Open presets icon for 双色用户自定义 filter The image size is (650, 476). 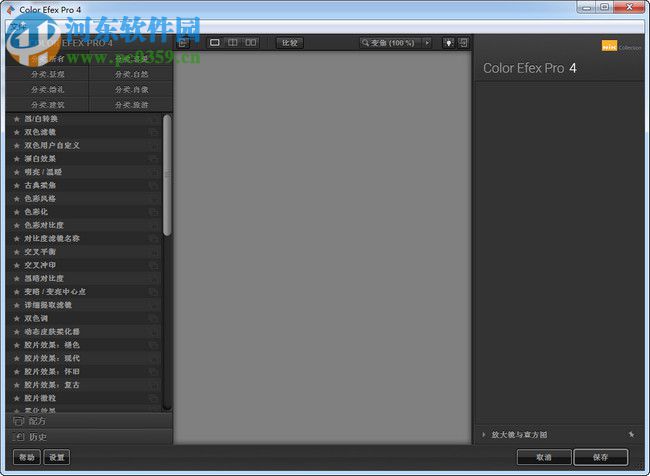(154, 146)
